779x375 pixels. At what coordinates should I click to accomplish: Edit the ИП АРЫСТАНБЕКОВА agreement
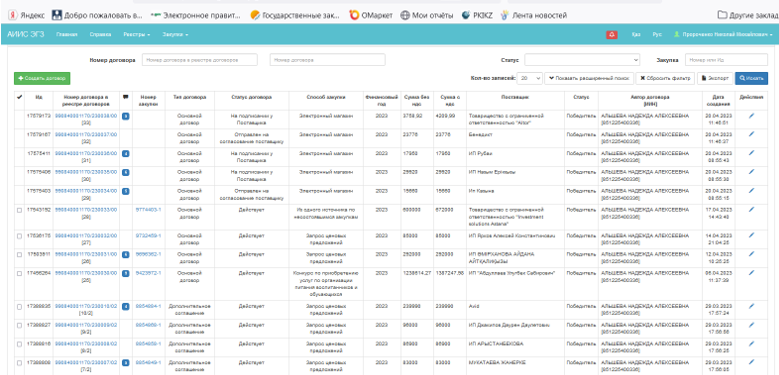coord(751,343)
